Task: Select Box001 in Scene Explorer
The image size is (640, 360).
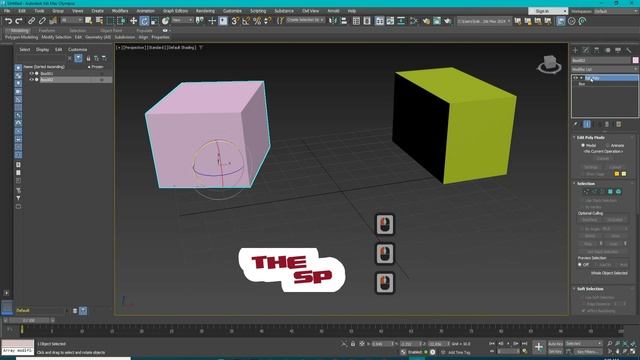Action: pyautogui.click(x=47, y=73)
